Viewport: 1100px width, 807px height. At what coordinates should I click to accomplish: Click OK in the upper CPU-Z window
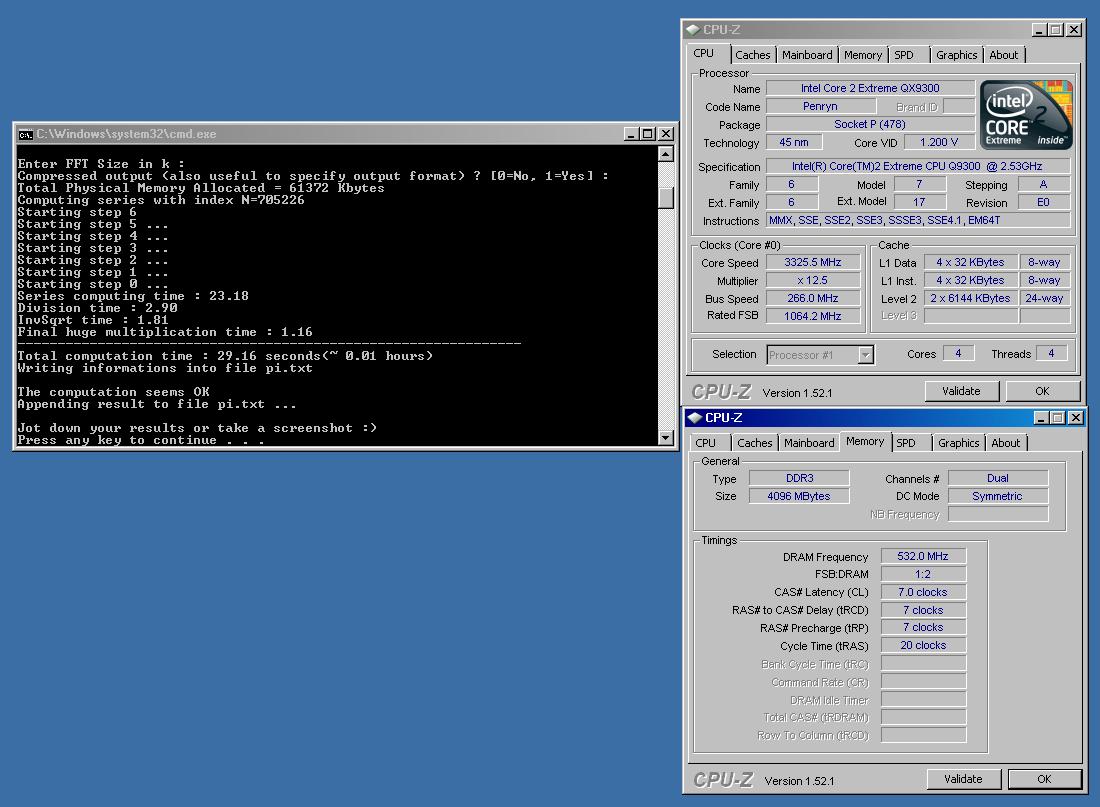tap(1042, 391)
